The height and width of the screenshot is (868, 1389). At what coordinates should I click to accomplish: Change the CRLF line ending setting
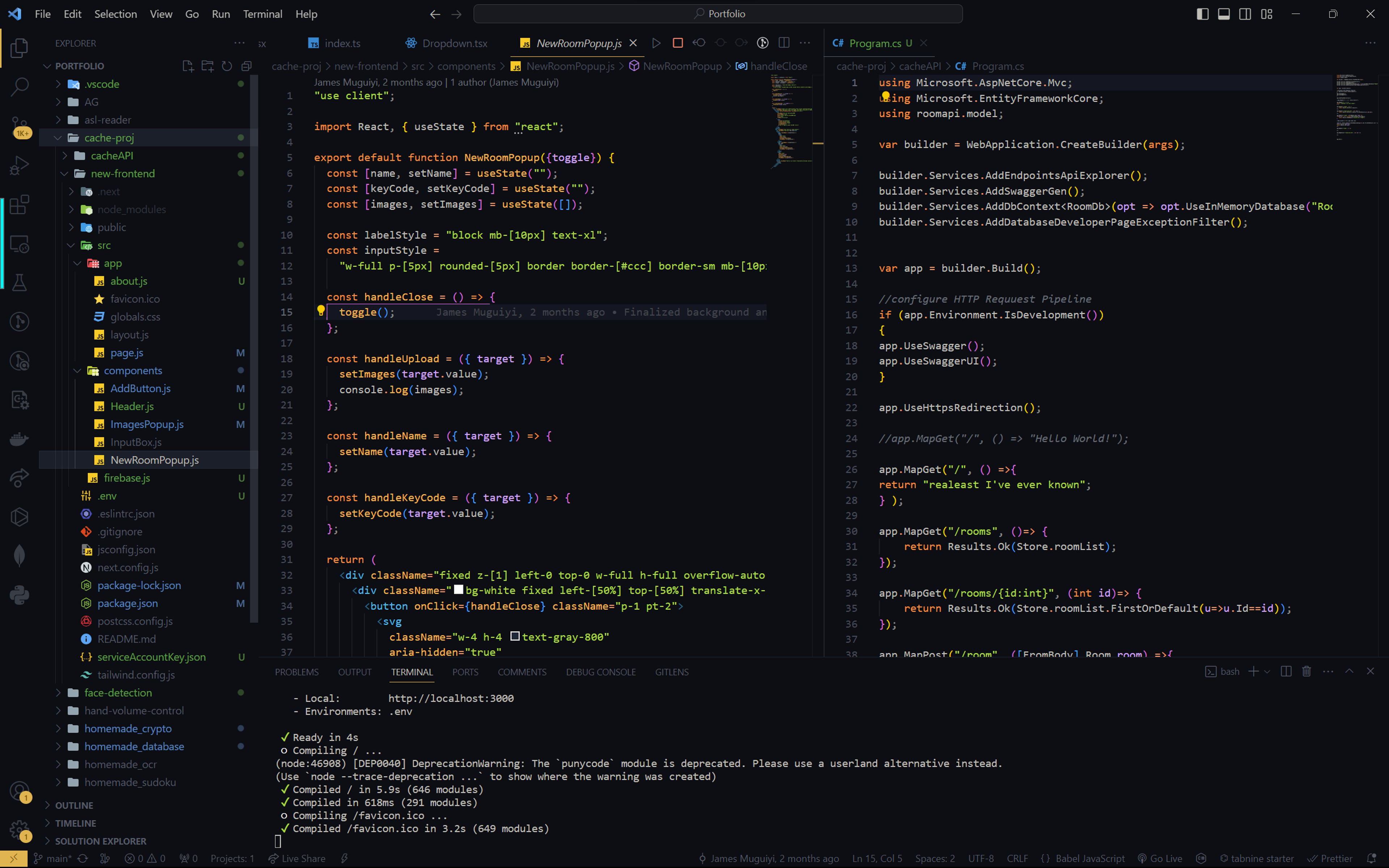[x=1017, y=858]
